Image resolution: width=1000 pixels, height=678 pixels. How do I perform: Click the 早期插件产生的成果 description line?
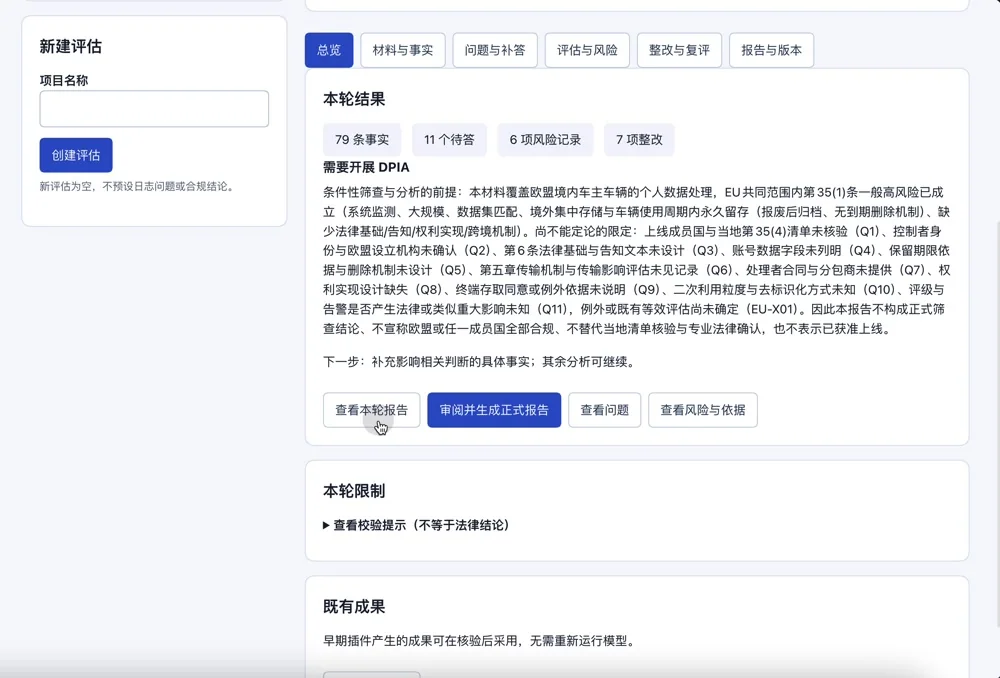[480, 640]
